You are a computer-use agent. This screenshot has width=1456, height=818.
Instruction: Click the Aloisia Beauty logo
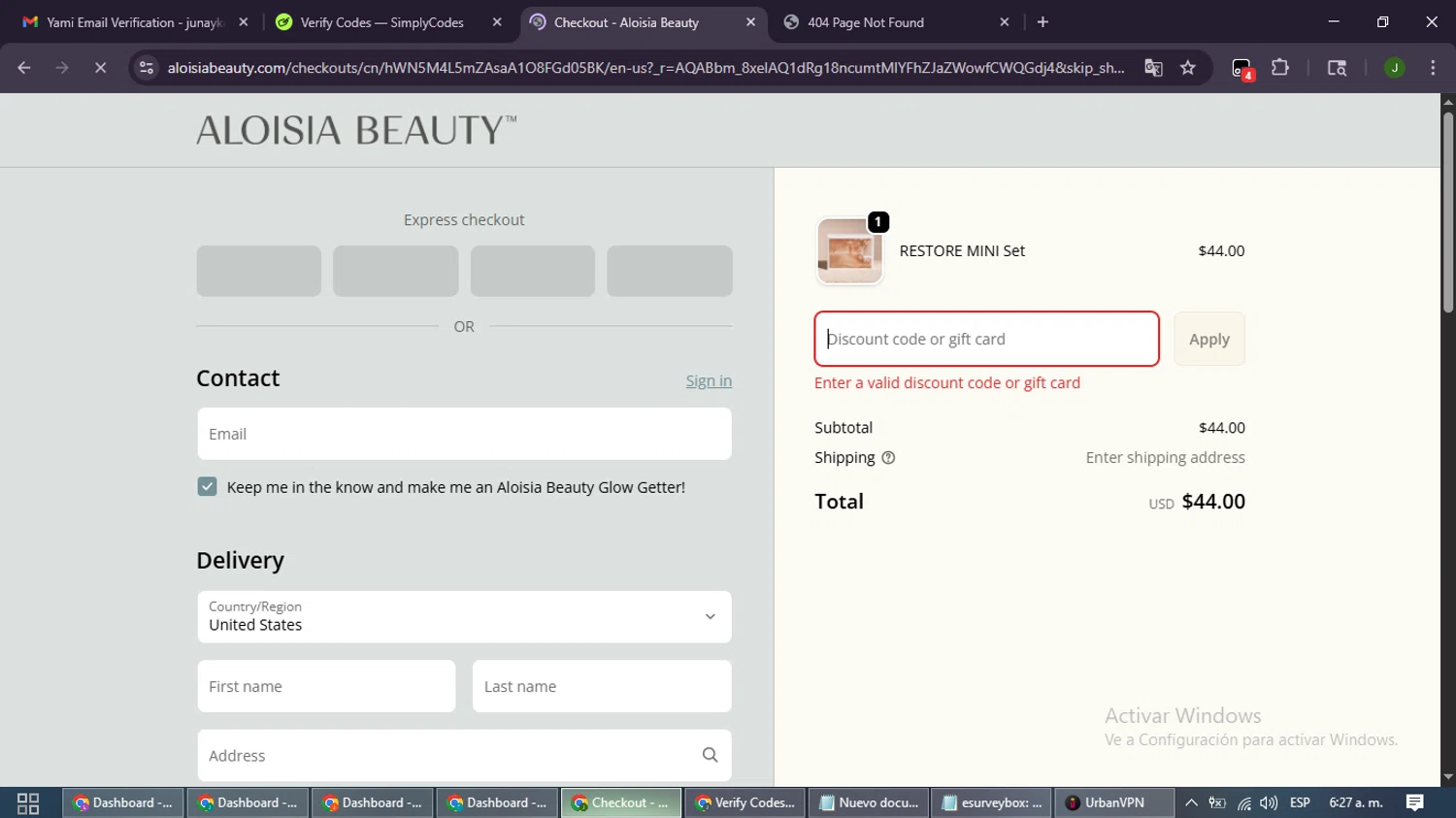(356, 130)
